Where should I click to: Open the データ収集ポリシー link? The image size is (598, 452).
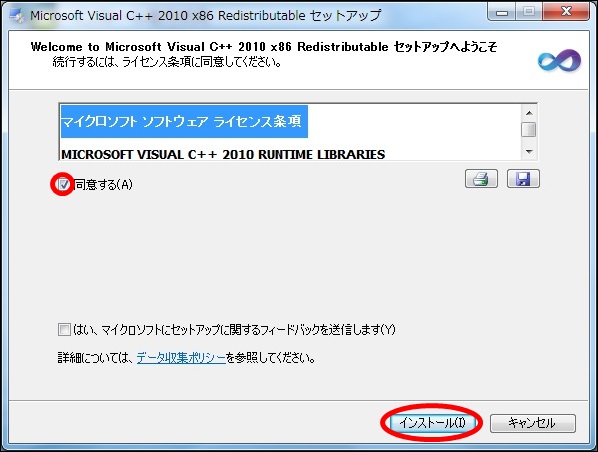[x=181, y=358]
